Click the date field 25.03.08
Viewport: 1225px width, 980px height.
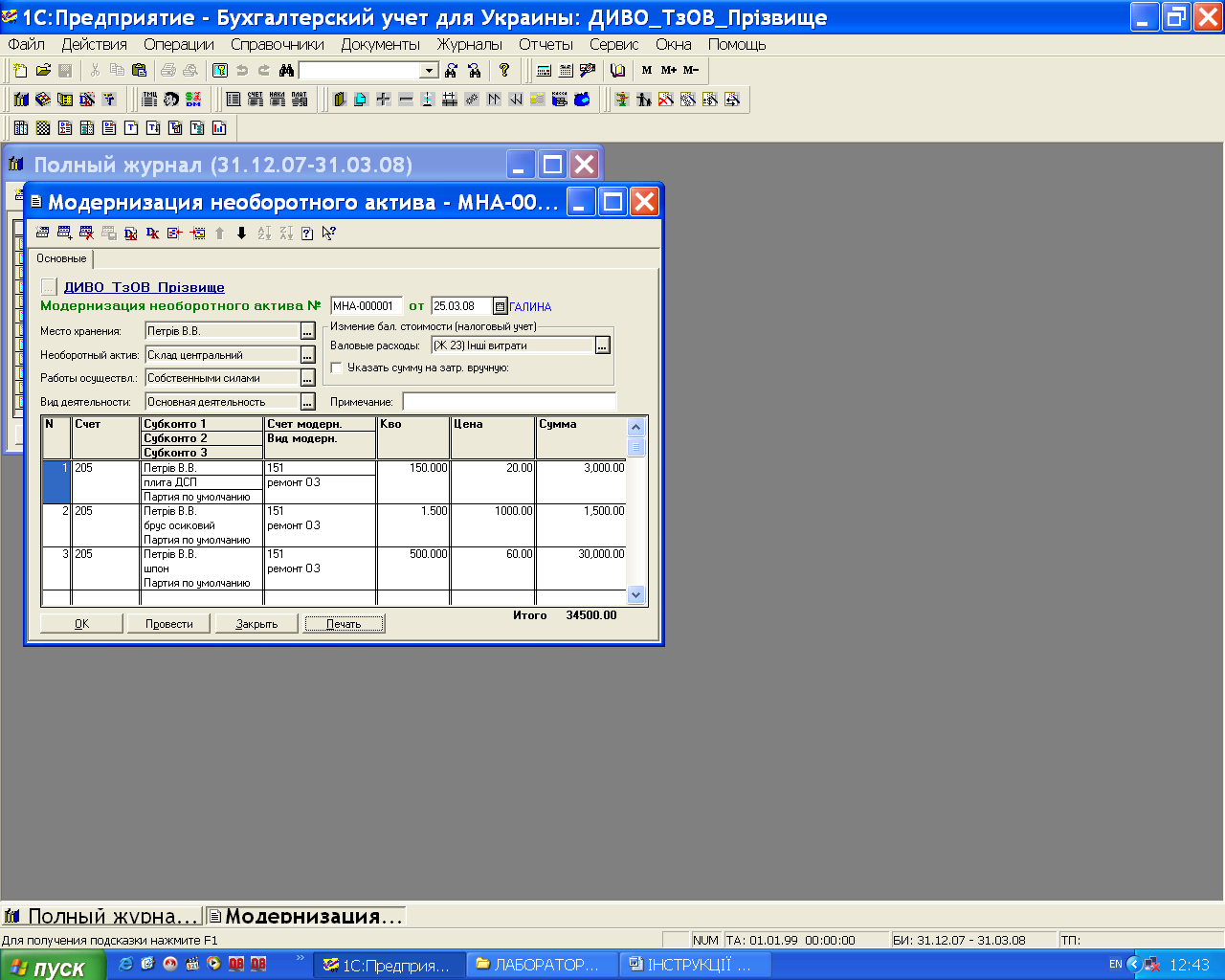[x=461, y=306]
